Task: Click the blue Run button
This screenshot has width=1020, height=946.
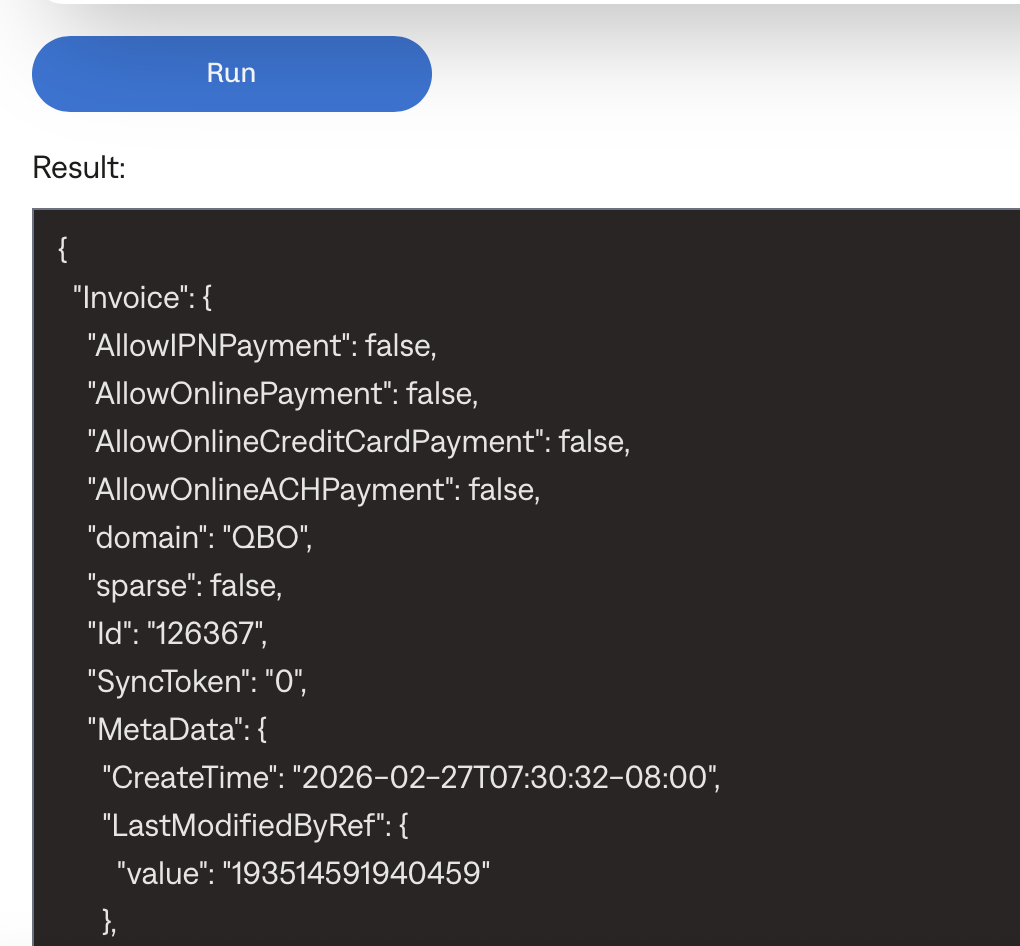Action: point(231,74)
